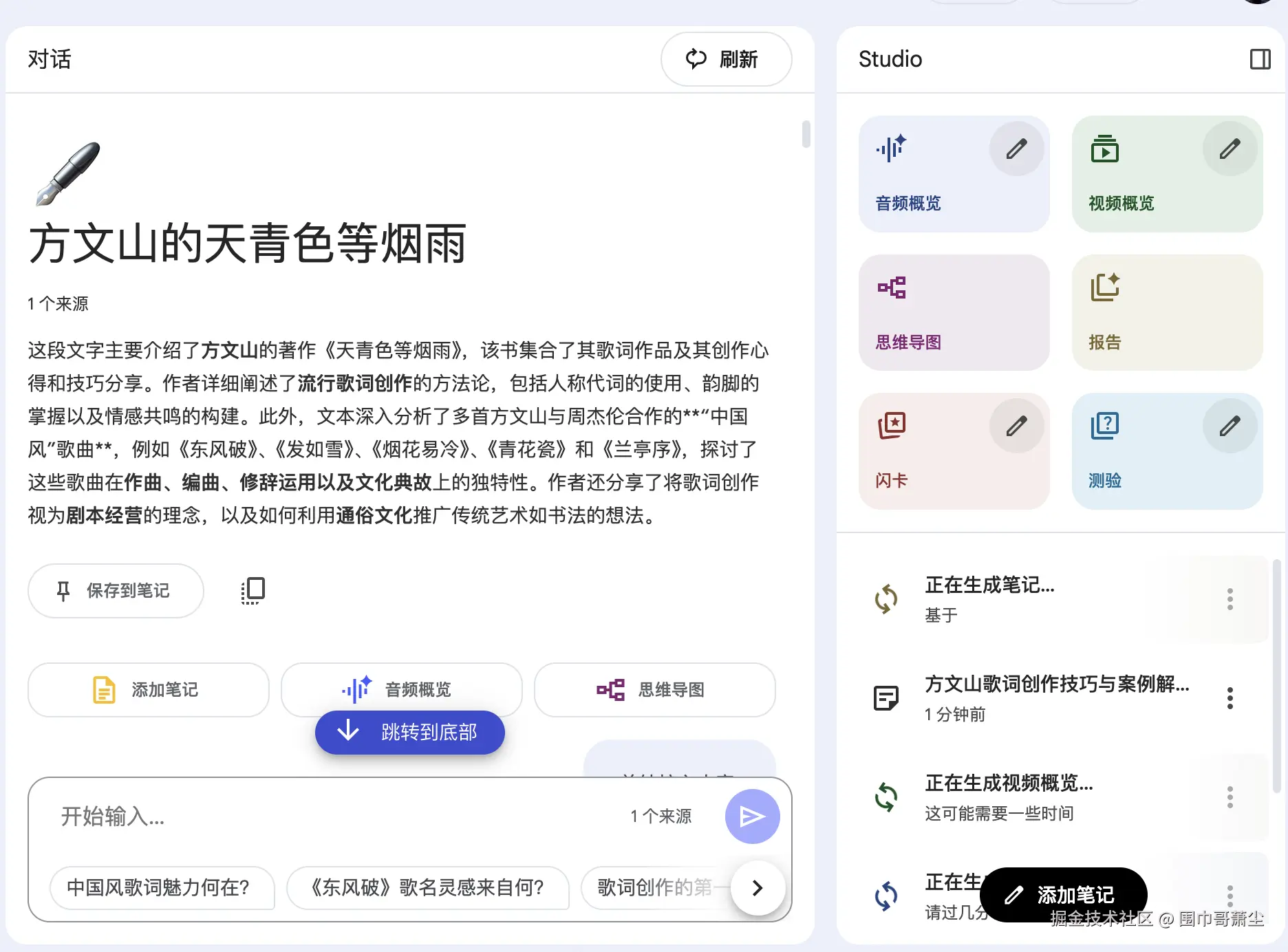This screenshot has width=1288, height=952.
Task: Collapse the Studio panel
Action: point(1260,60)
